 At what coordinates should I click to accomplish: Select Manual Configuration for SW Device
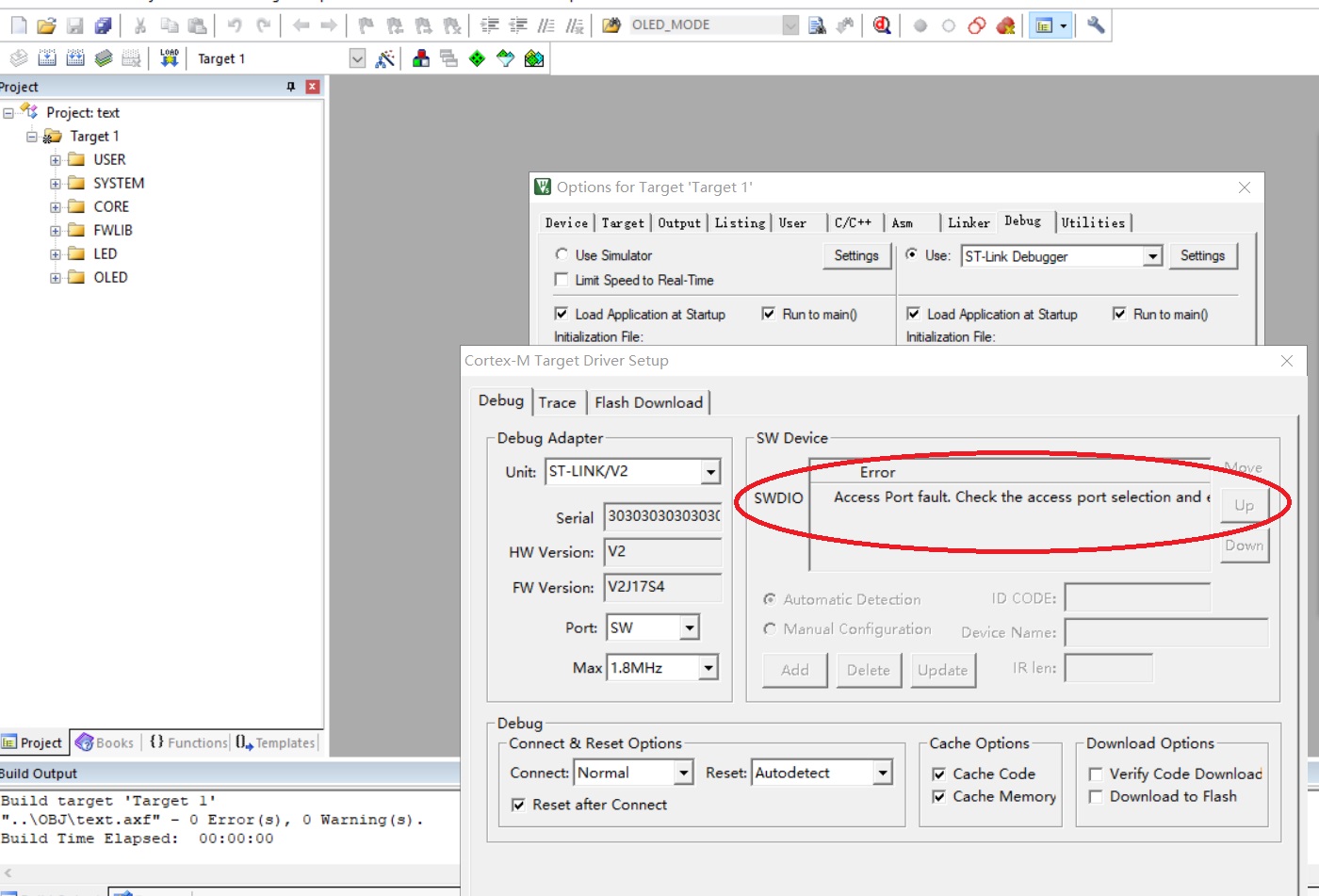click(x=770, y=629)
